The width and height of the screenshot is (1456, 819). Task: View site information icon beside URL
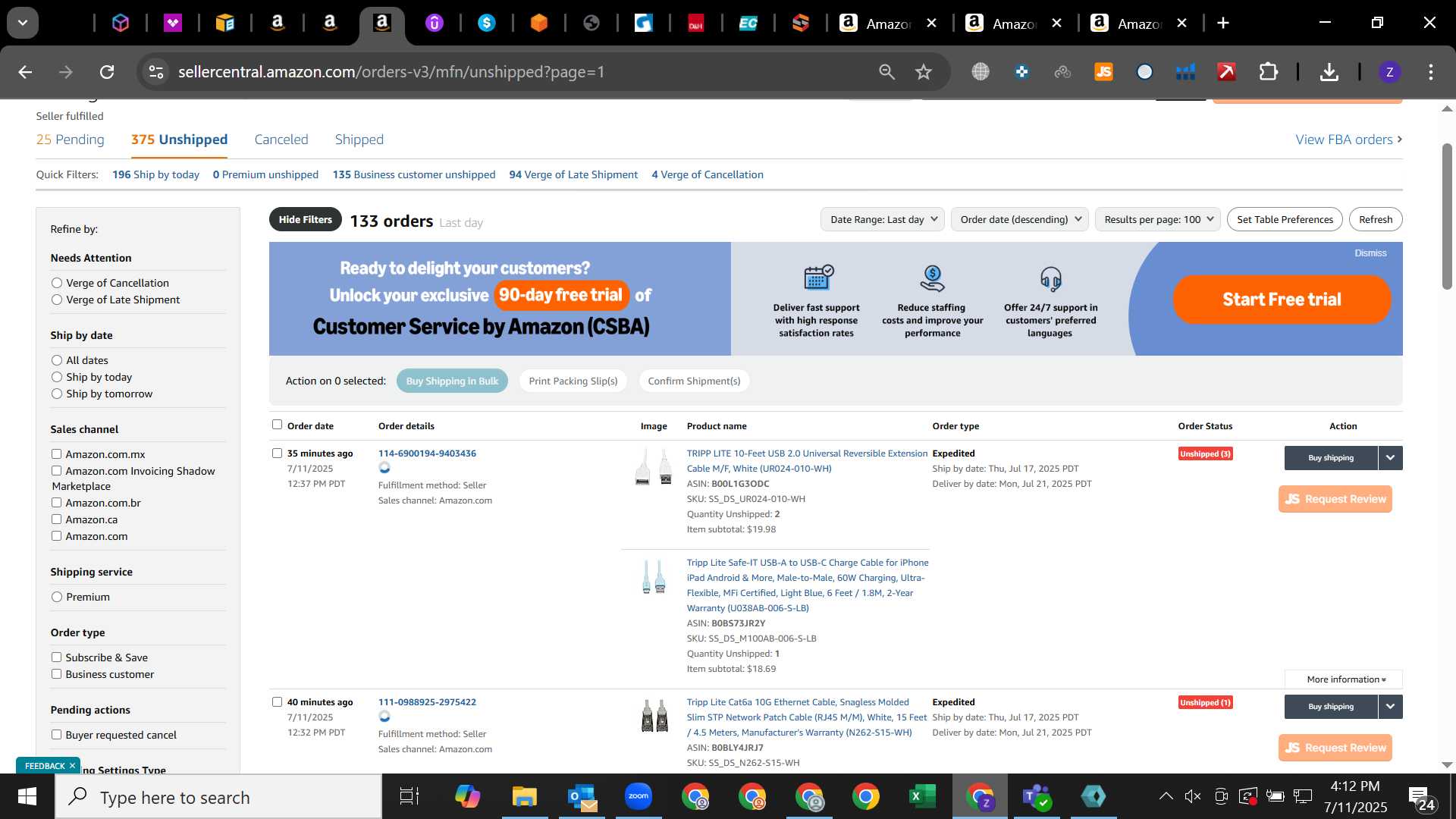tap(156, 72)
